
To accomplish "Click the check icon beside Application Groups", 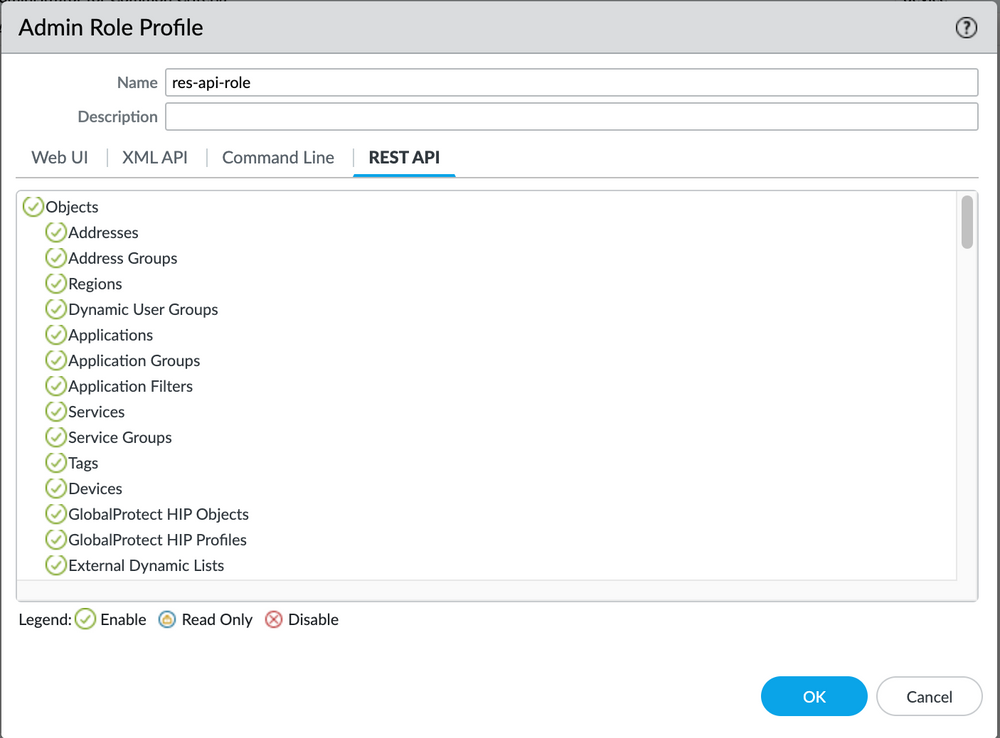I will pyautogui.click(x=56, y=360).
